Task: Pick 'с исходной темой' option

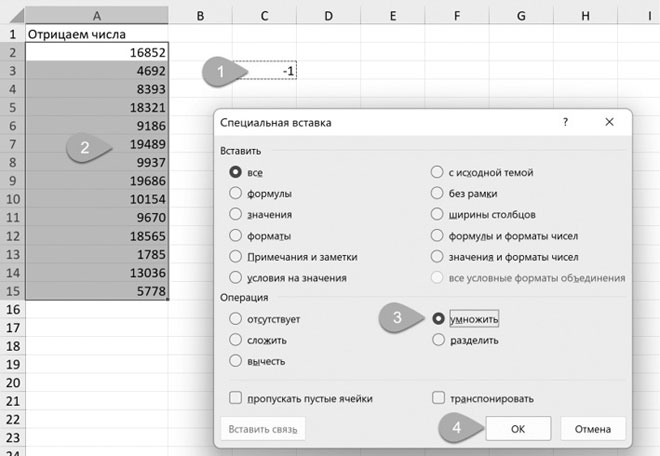Action: click(x=438, y=172)
